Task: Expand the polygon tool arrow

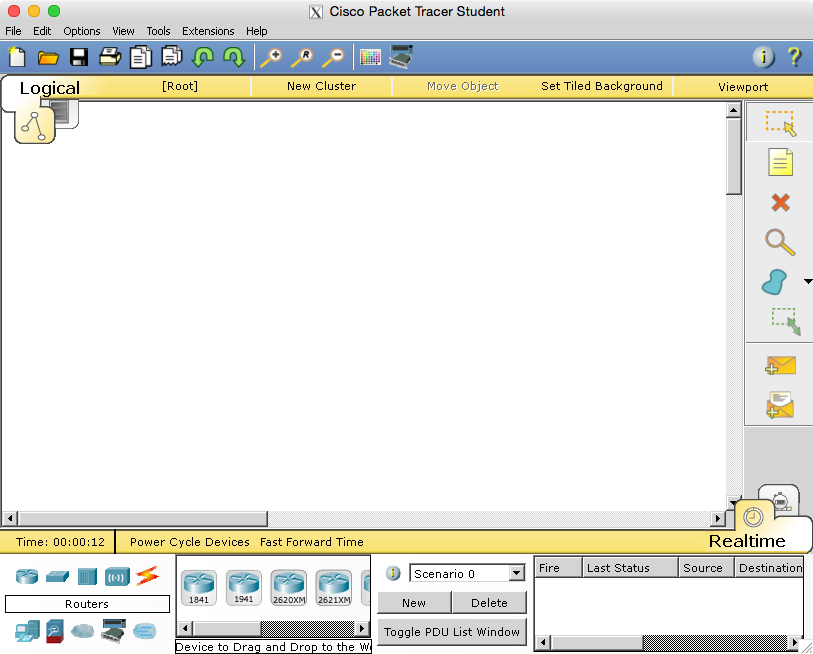Action: point(807,282)
